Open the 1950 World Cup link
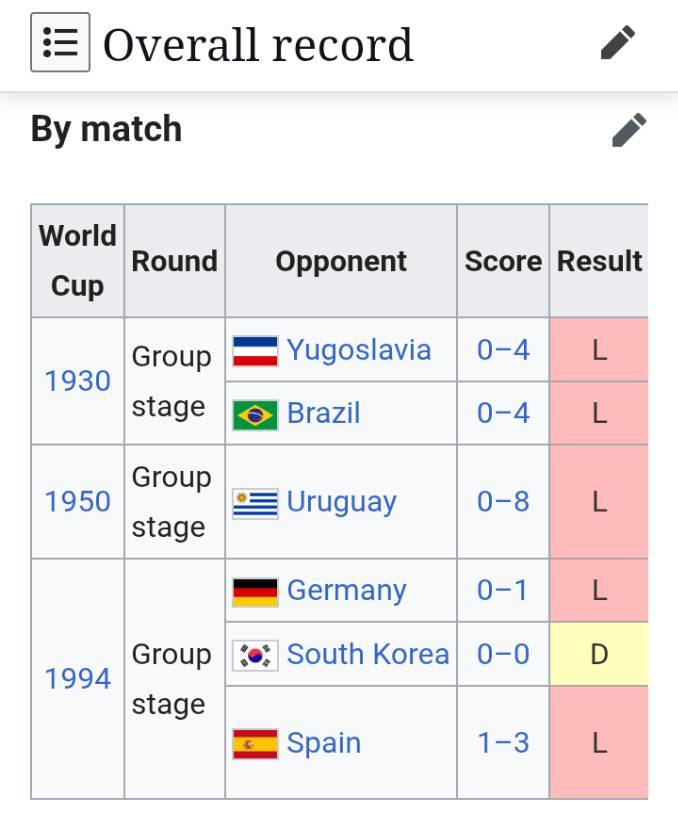Screen dimensions: 678x830 (77, 501)
